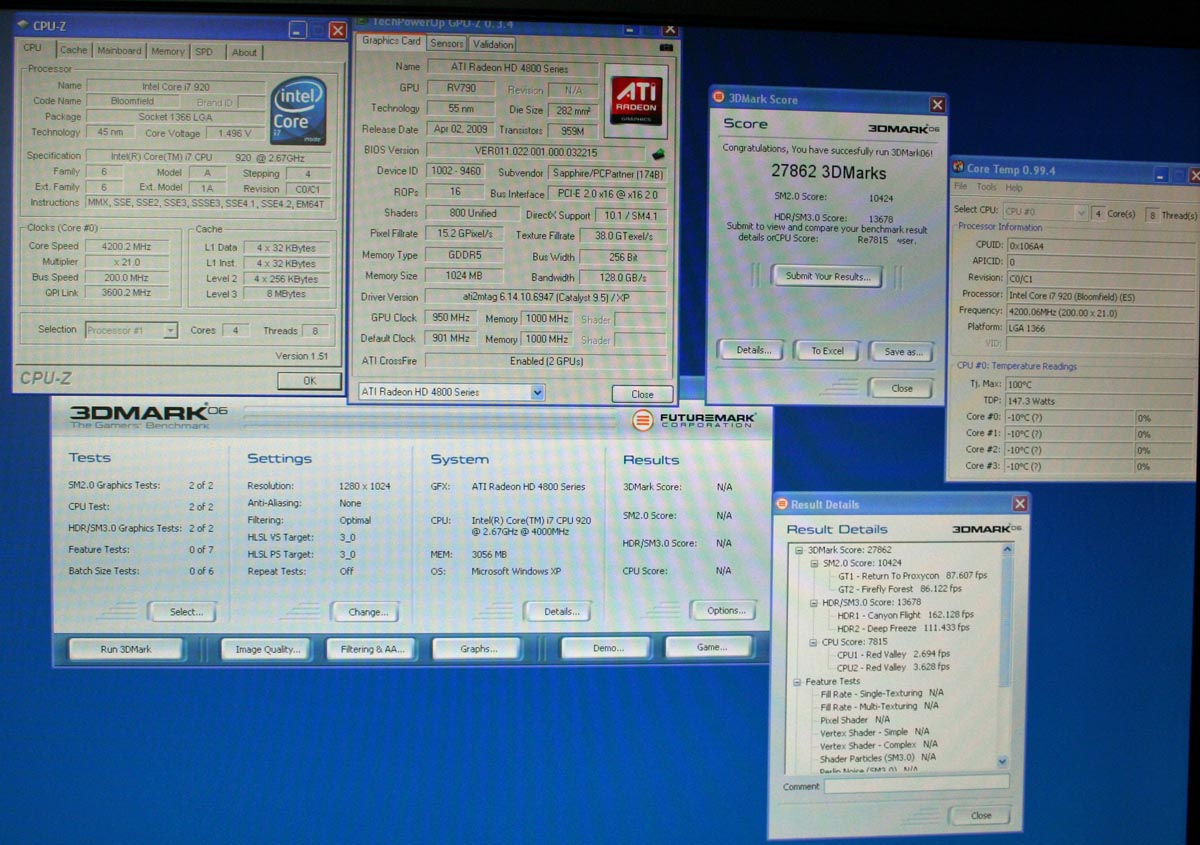This screenshot has height=845, width=1200.
Task: Open the Memory tab in CPU-Z
Action: click(168, 51)
